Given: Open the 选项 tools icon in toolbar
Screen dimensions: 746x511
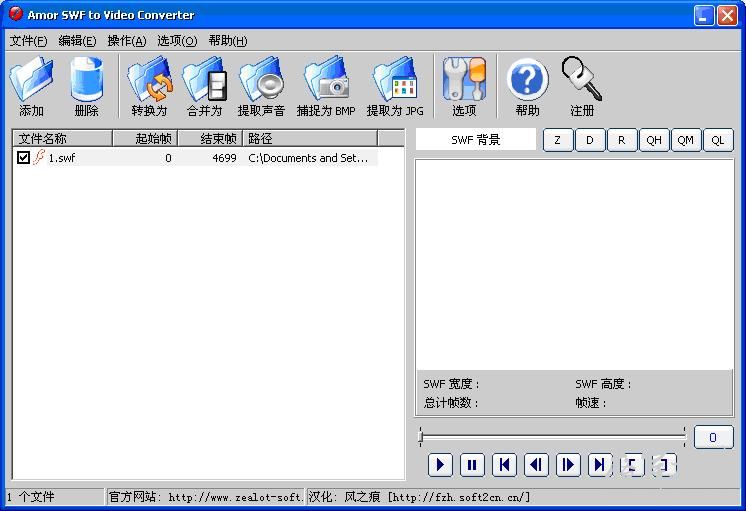Looking at the screenshot, I should point(464,79).
